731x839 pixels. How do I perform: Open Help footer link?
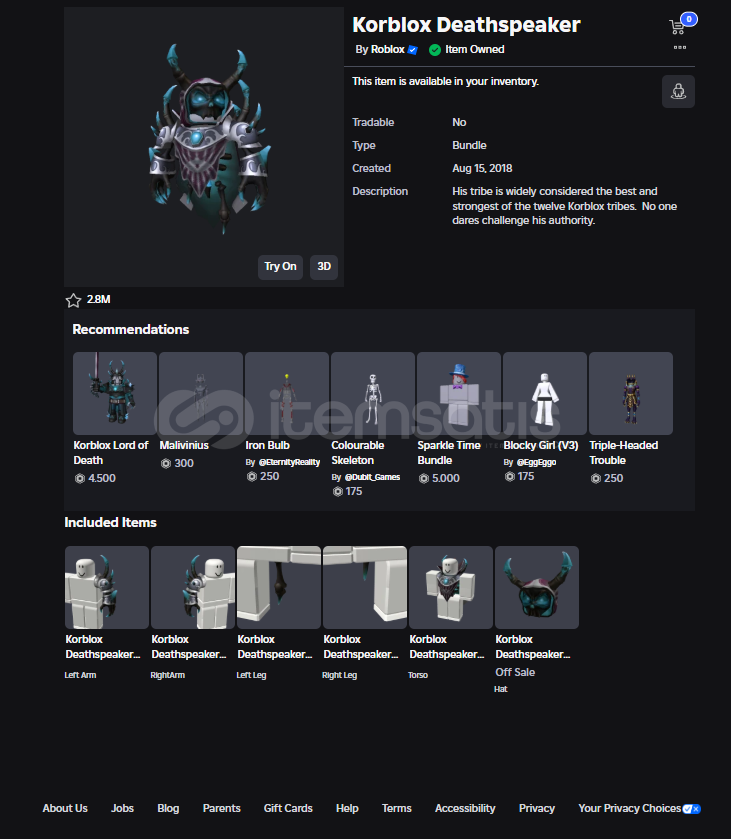coord(347,809)
